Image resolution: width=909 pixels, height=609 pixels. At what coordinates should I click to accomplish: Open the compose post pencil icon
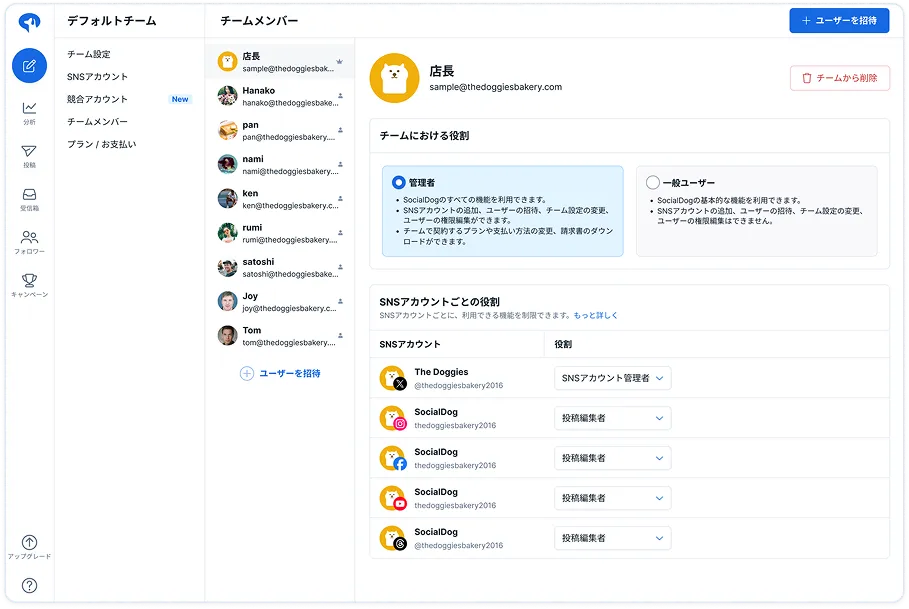pyautogui.click(x=29, y=66)
